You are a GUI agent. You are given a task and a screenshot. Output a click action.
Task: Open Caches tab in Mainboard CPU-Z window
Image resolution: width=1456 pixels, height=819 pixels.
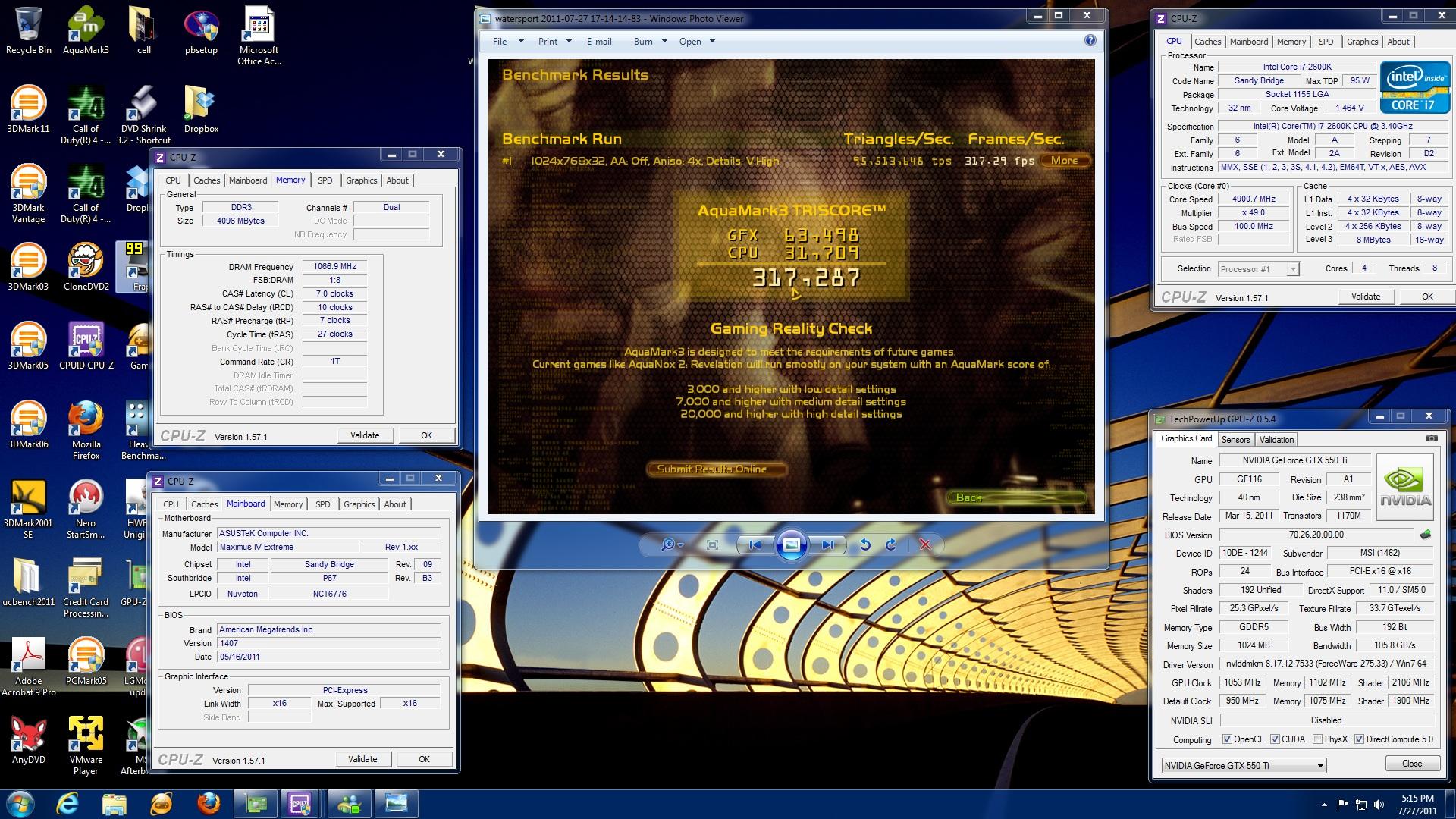204,504
